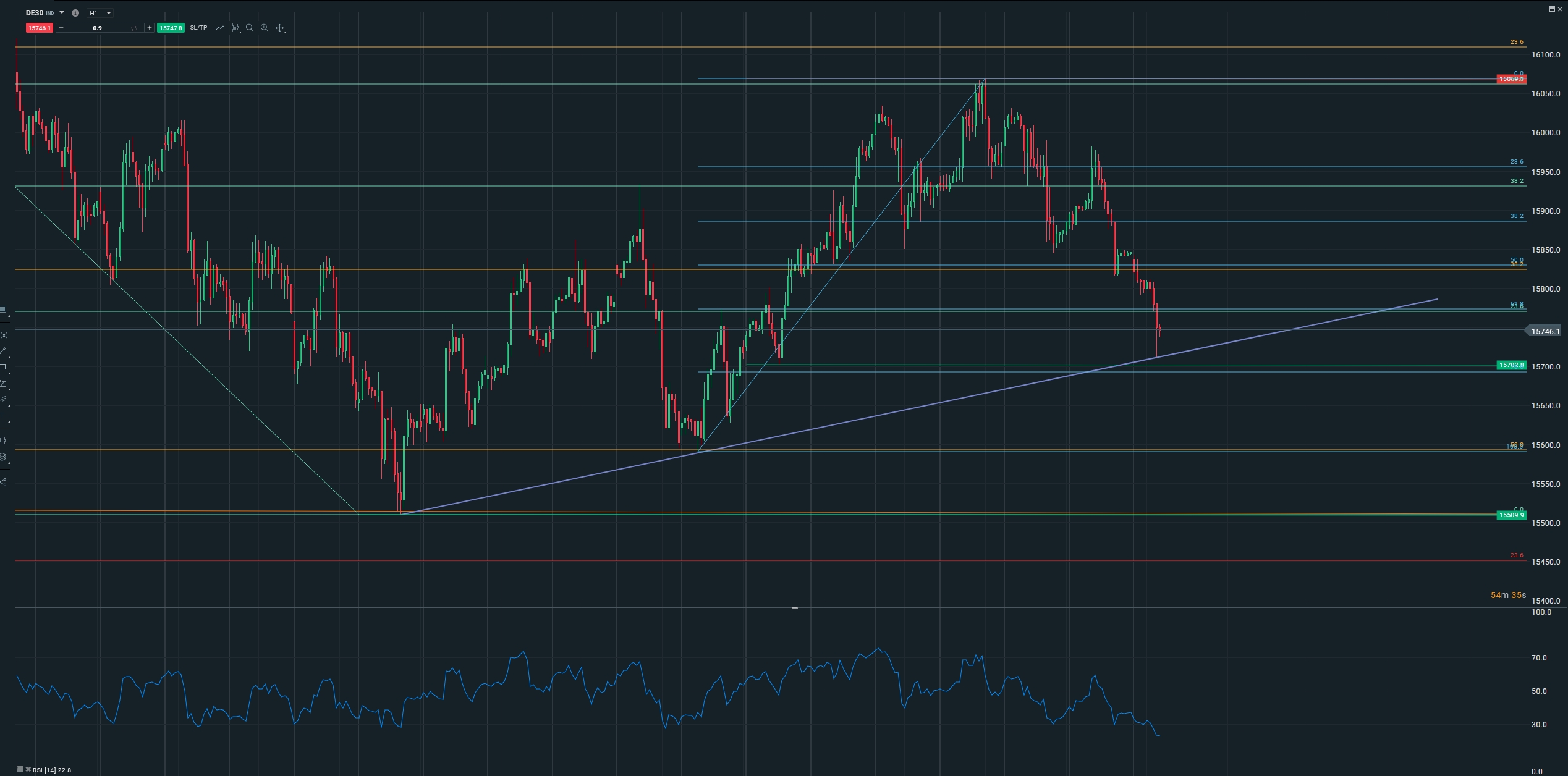This screenshot has width=1568, height=776.
Task: Toggle SL/TP order options
Action: 198,28
